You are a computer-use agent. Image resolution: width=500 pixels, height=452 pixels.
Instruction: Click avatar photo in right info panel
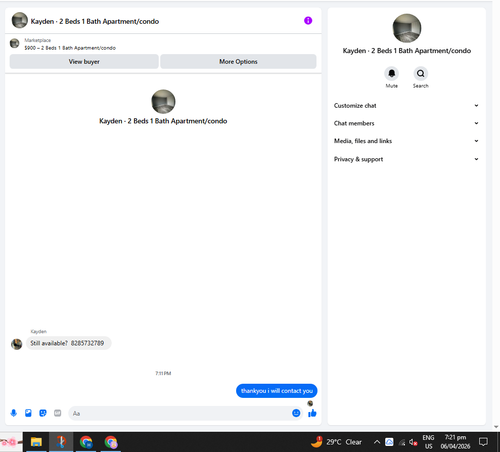(407, 28)
